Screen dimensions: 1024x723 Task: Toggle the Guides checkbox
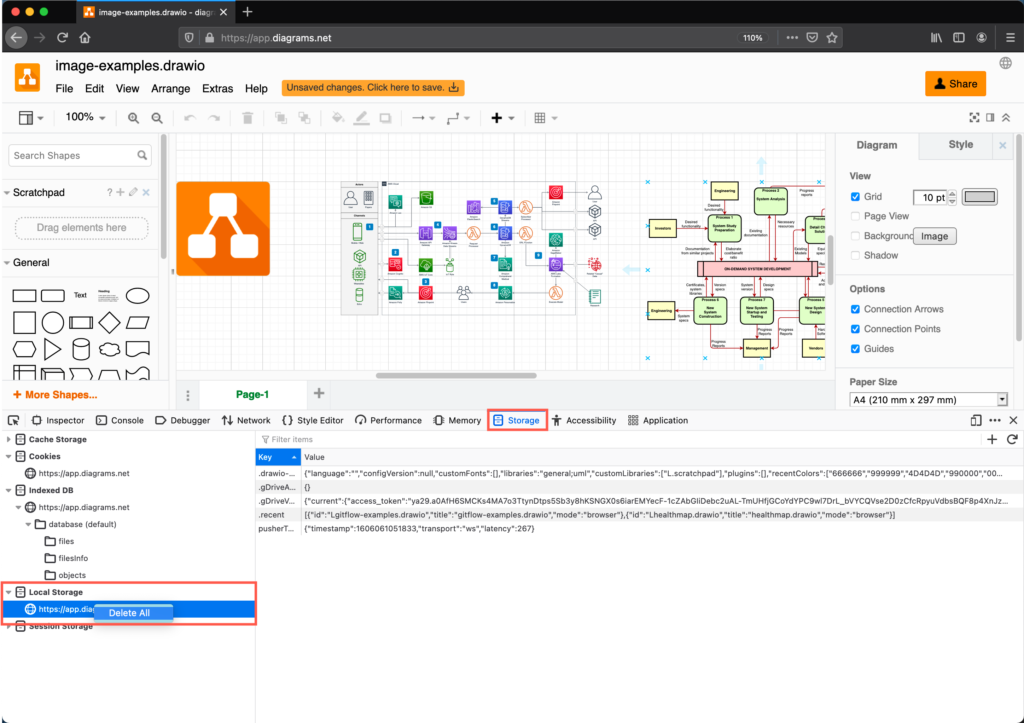pos(855,349)
